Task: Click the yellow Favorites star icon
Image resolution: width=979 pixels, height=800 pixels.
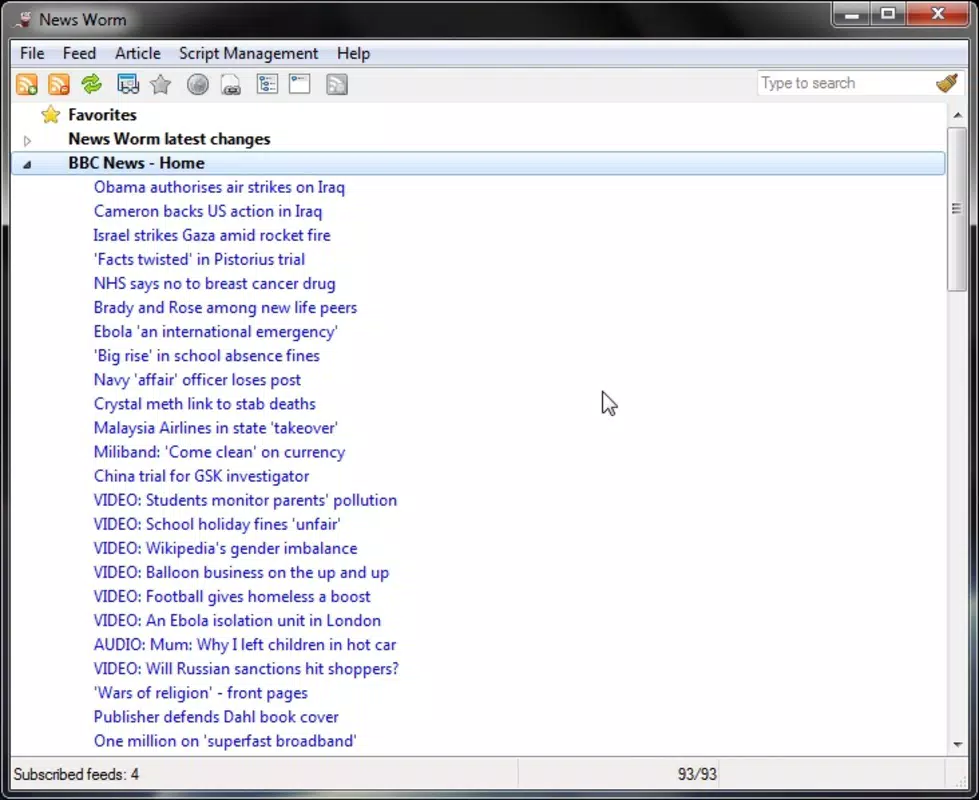Action: 51,115
